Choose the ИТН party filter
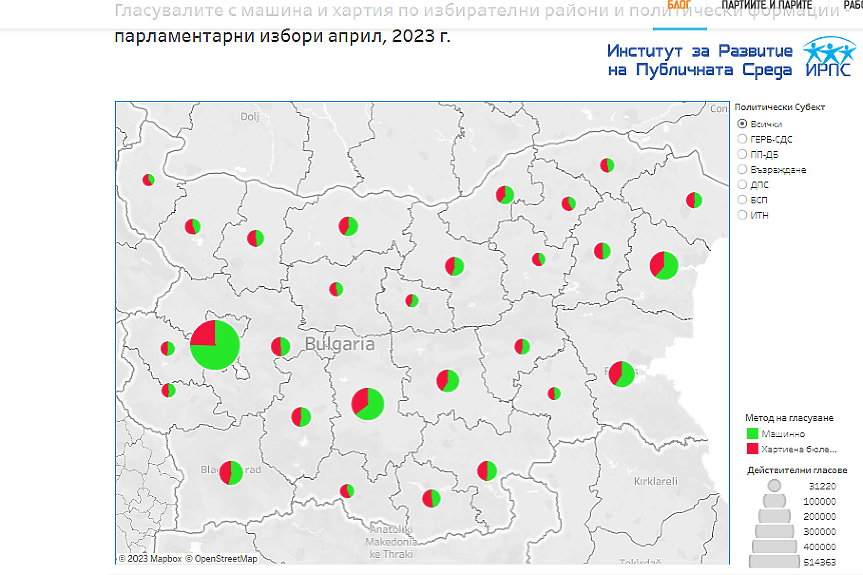The height and width of the screenshot is (575, 863). click(742, 214)
